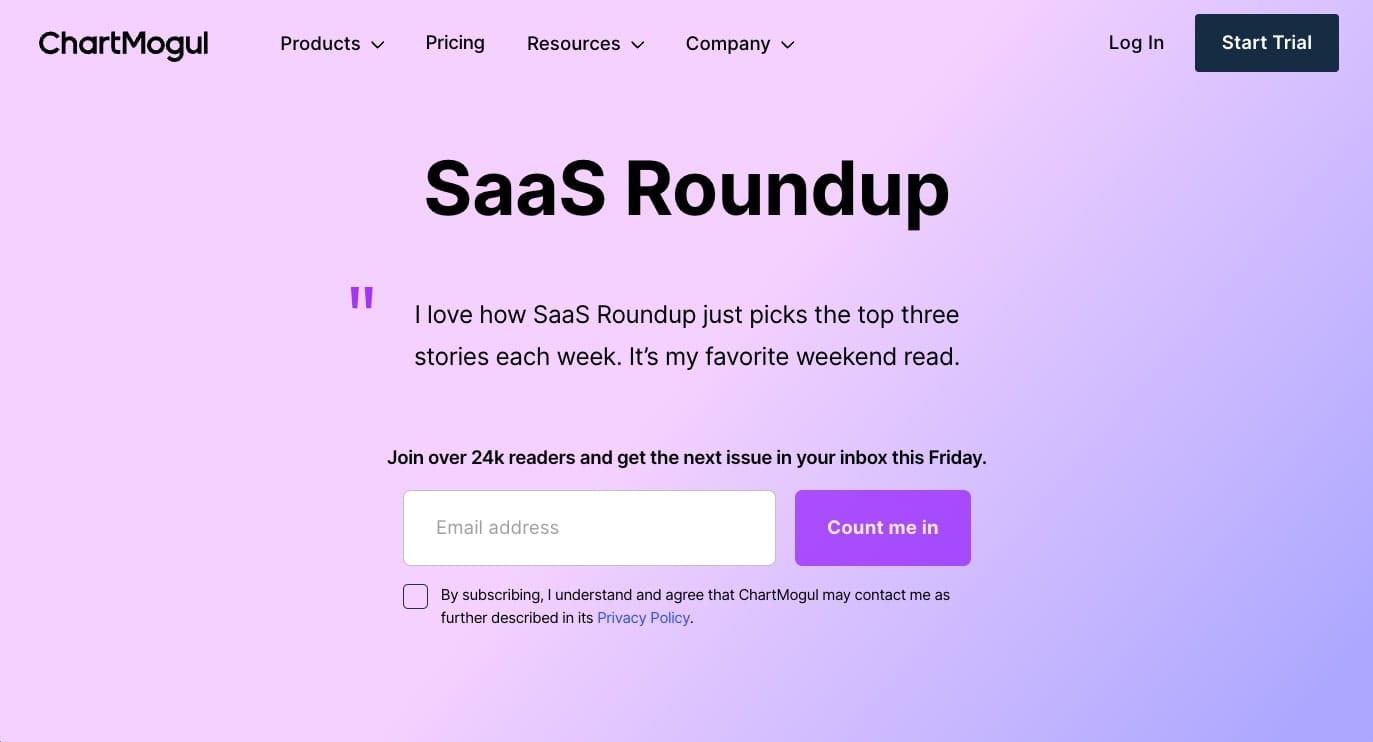Click the Email address input field
Screen dimensions: 1373x742
(589, 527)
